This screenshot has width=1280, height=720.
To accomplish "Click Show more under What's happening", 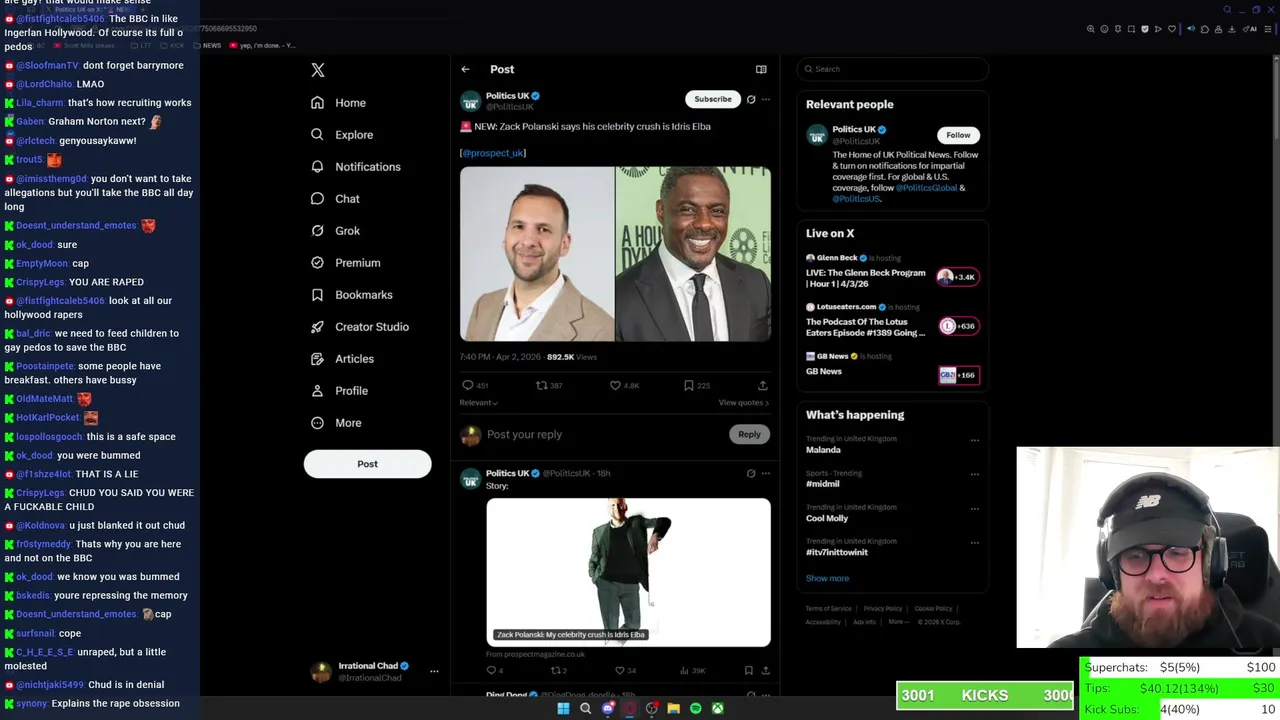I will pyautogui.click(x=827, y=579).
